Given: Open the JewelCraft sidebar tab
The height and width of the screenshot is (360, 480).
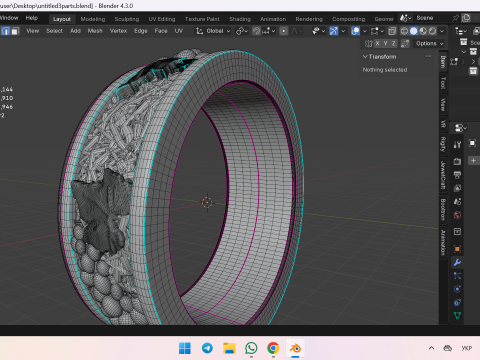Looking at the screenshot, I should click(x=443, y=175).
